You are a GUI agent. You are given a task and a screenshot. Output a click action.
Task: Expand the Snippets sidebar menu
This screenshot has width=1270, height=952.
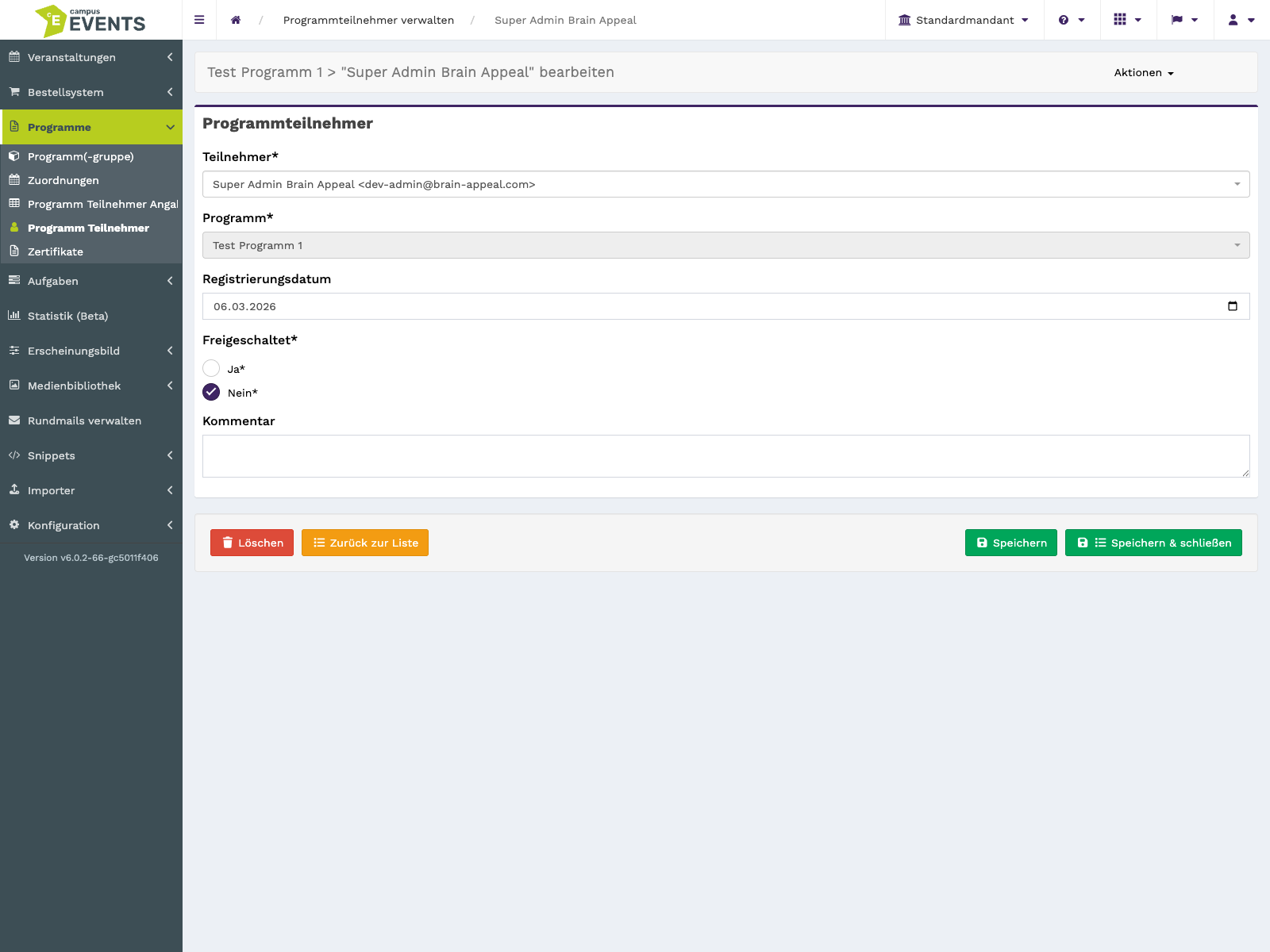pos(91,455)
